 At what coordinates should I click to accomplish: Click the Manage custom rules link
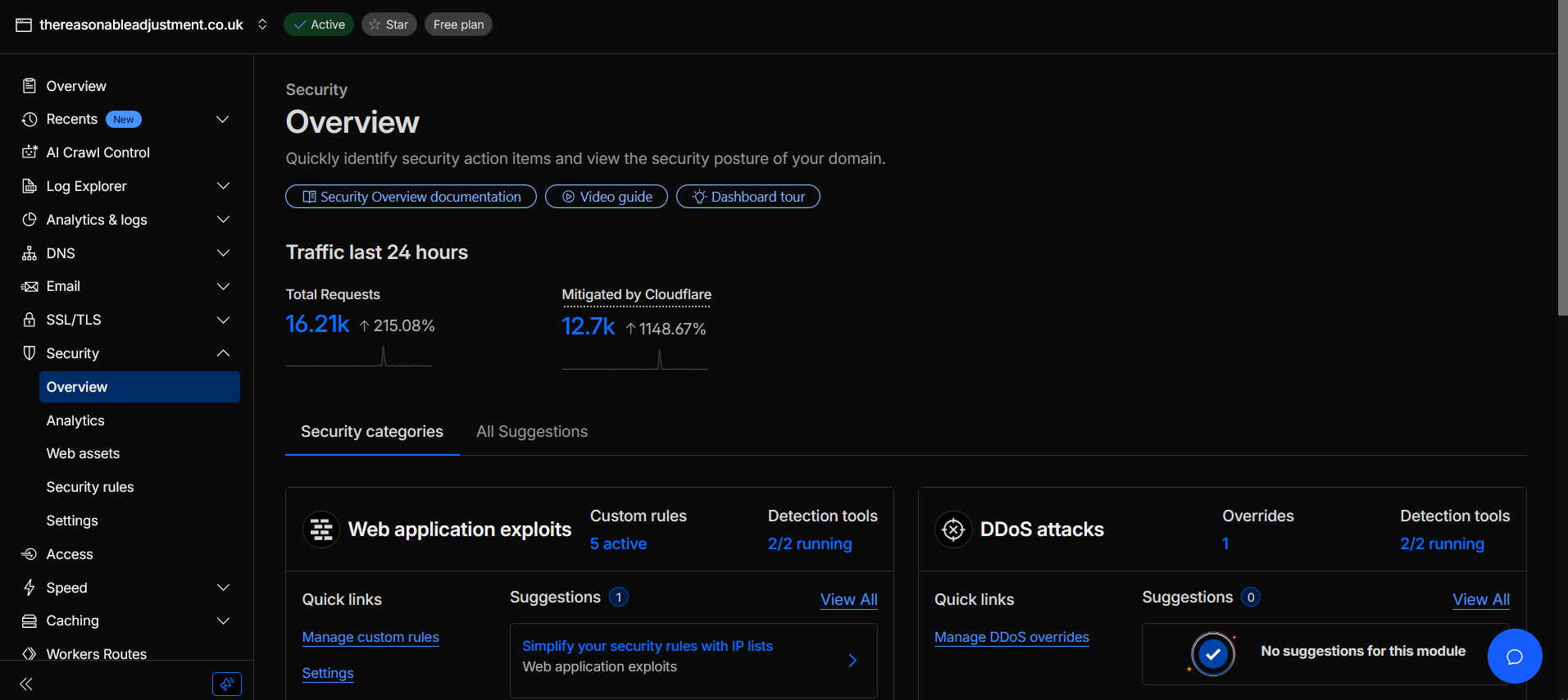point(370,637)
